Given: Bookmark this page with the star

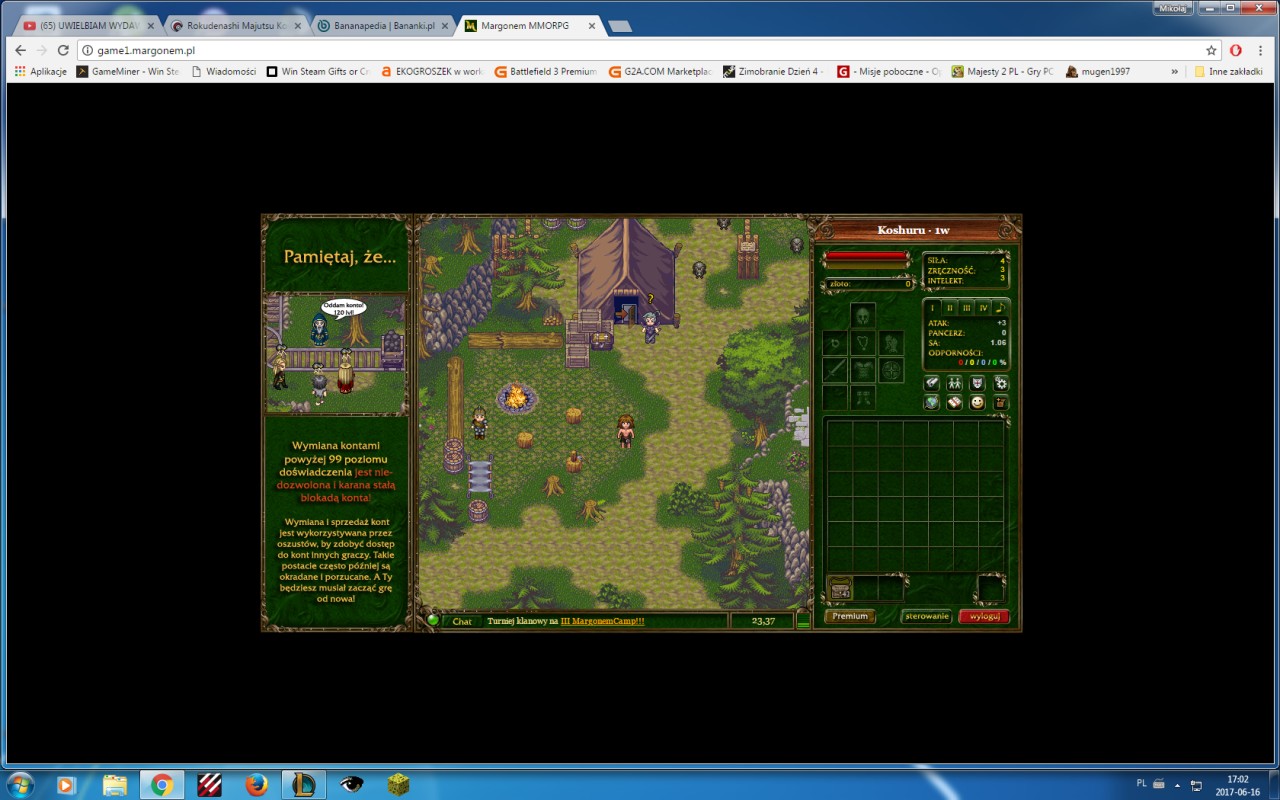Looking at the screenshot, I should tap(1211, 50).
